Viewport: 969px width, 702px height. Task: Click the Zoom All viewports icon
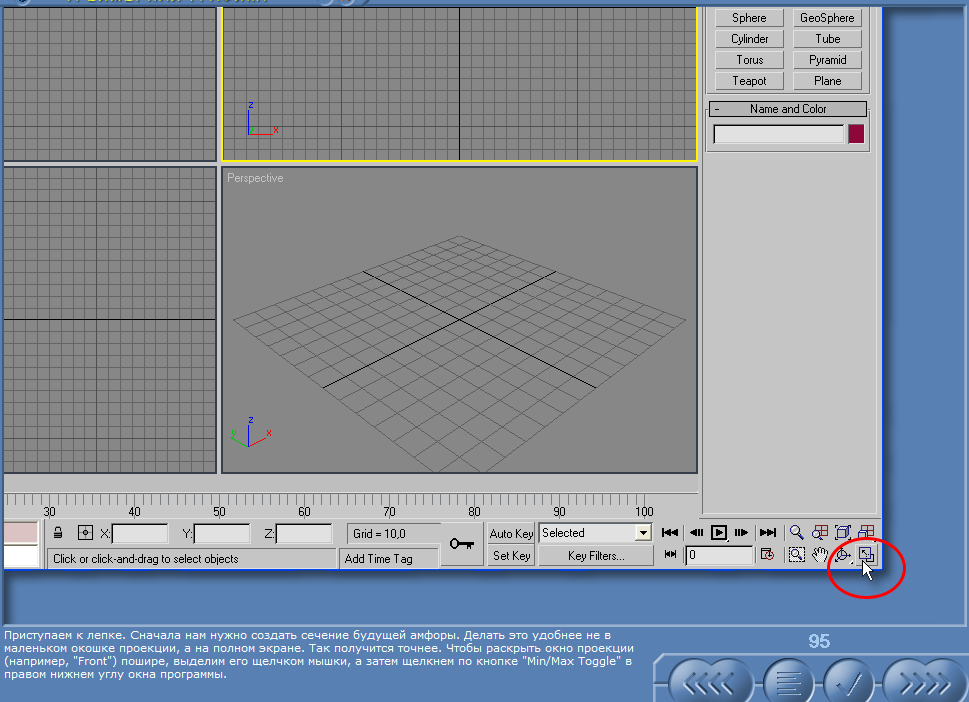tap(820, 532)
